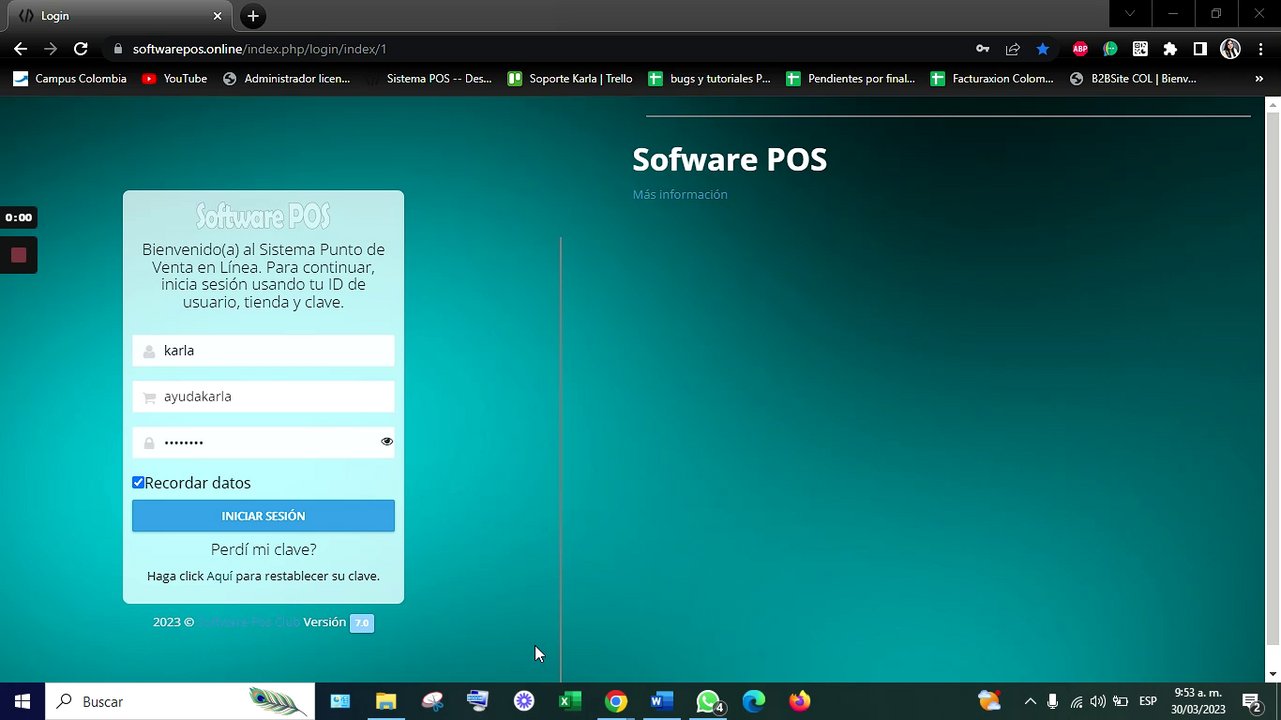Reload the current page
The height and width of the screenshot is (720, 1281).
[81, 48]
